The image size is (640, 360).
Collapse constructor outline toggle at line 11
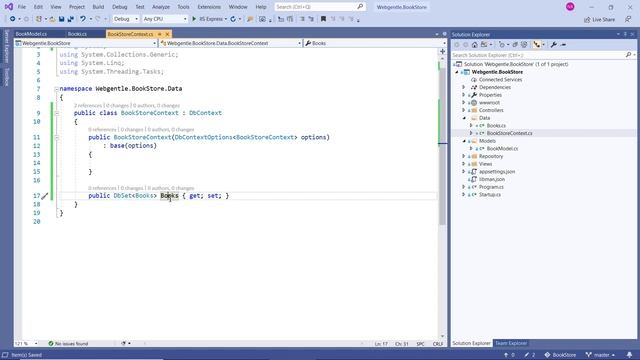tap(57, 138)
